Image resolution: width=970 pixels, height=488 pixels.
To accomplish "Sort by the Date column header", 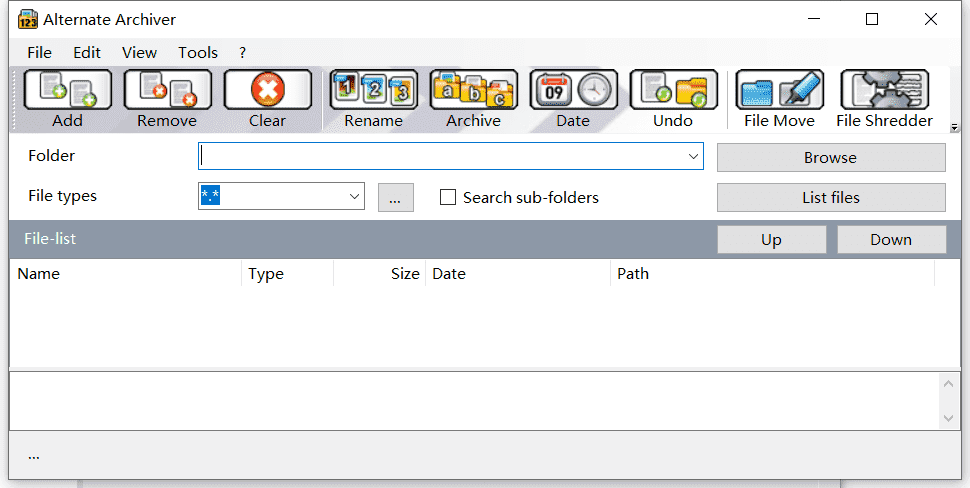I will pyautogui.click(x=518, y=273).
